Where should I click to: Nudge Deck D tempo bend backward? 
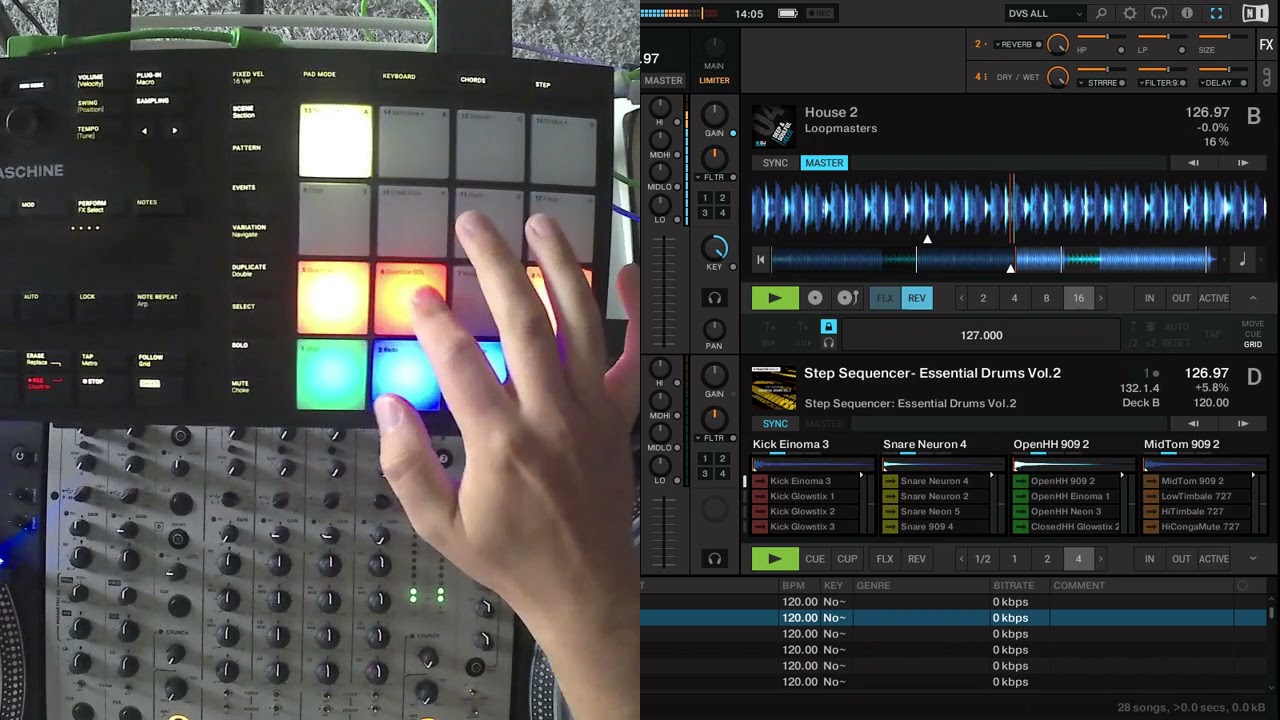(1193, 424)
